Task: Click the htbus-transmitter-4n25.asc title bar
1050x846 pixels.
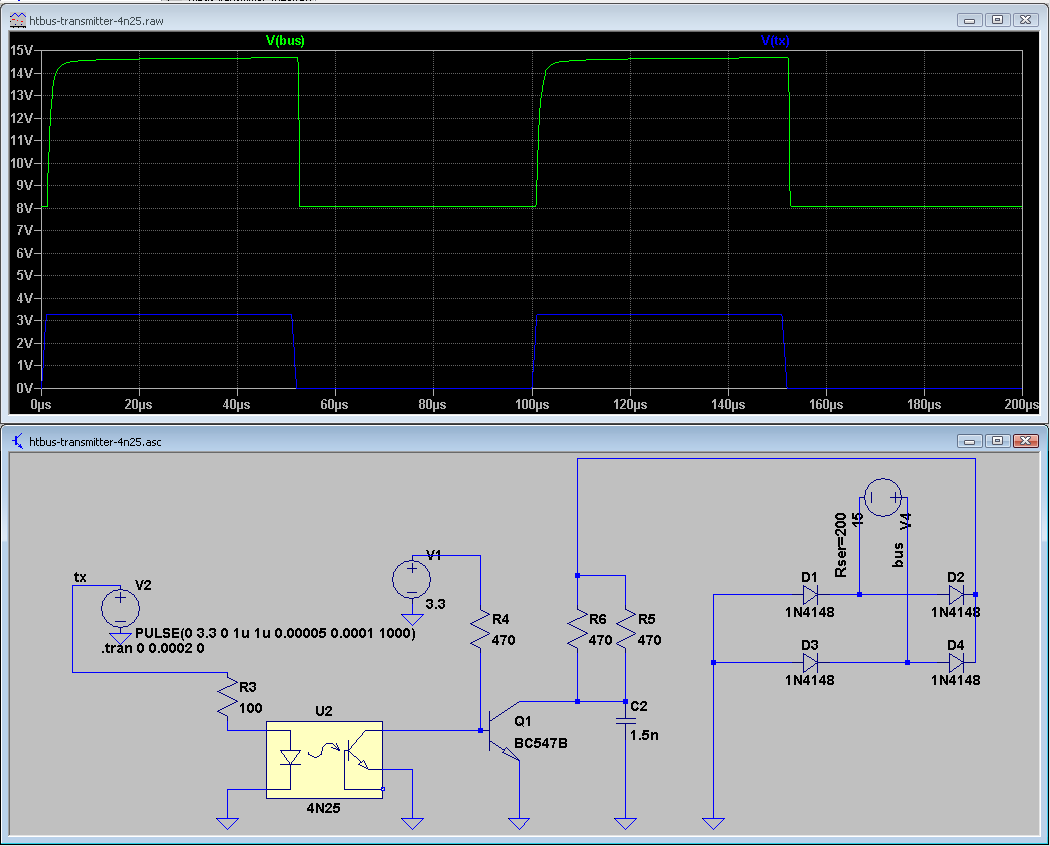Action: 400,440
